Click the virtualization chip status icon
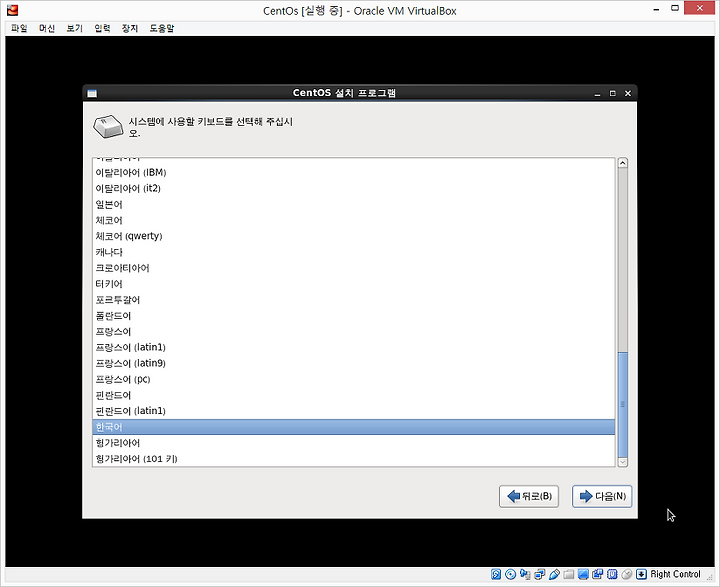720x587 pixels. click(612, 574)
